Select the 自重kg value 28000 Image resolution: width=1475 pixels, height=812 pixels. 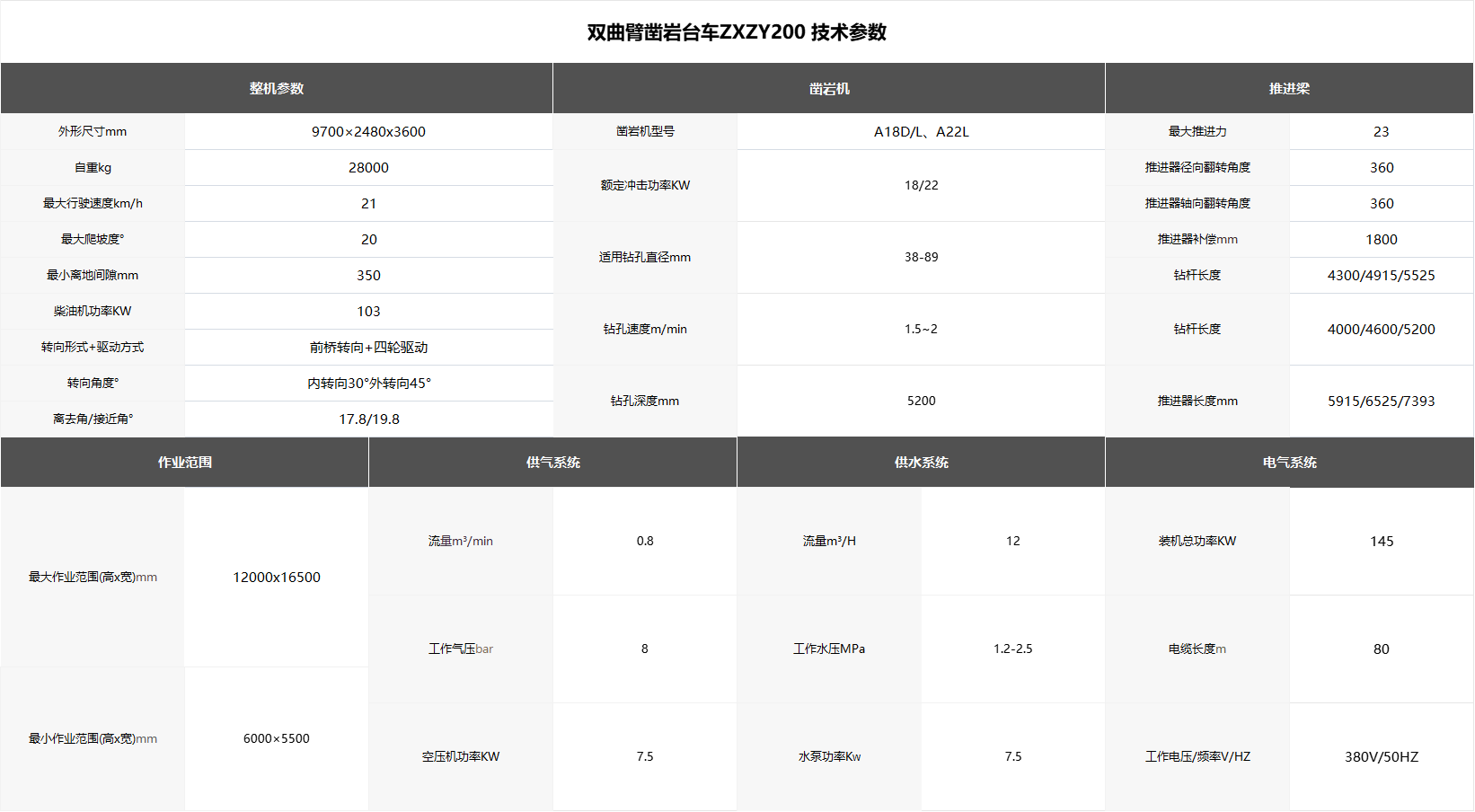(x=368, y=167)
